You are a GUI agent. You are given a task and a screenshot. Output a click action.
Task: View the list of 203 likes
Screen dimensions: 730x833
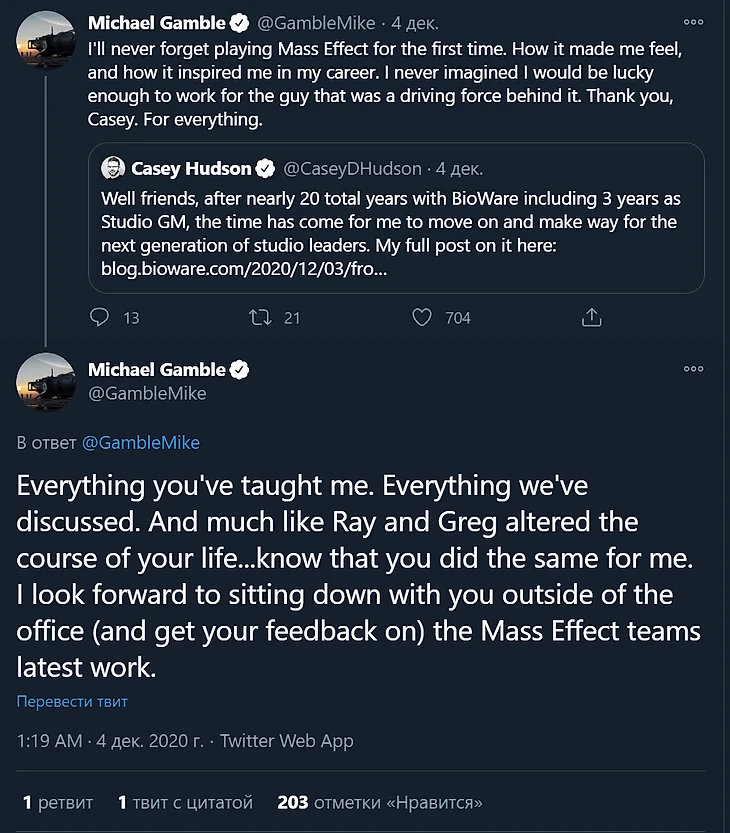pos(380,802)
